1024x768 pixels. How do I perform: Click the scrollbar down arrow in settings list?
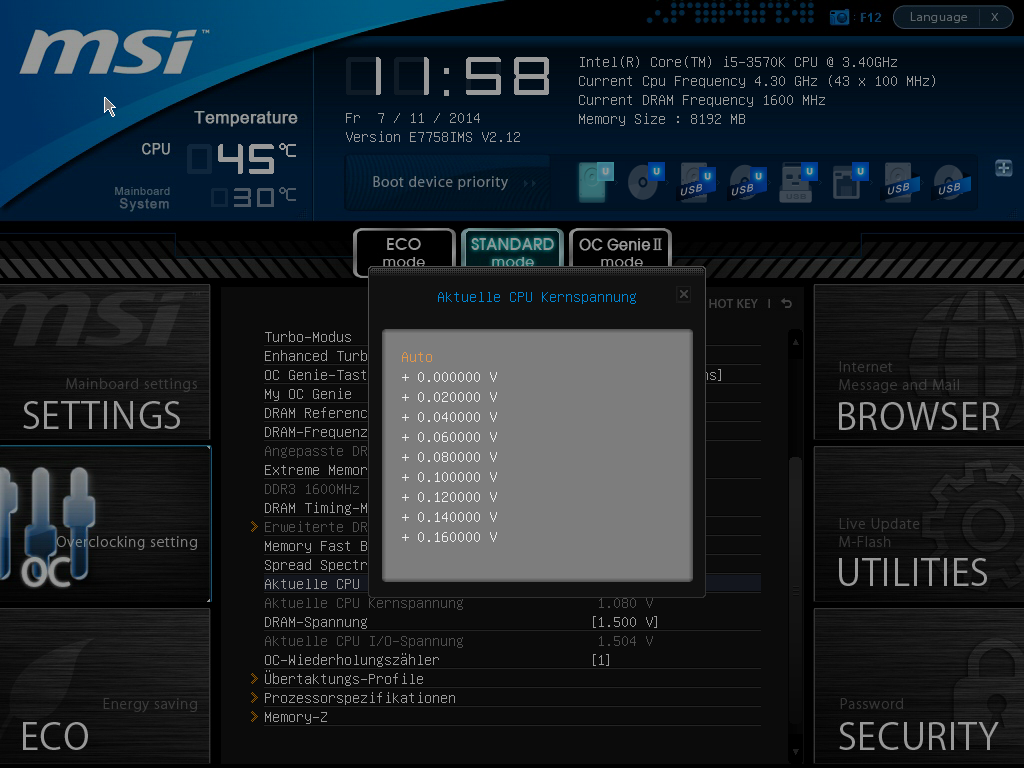(x=795, y=752)
